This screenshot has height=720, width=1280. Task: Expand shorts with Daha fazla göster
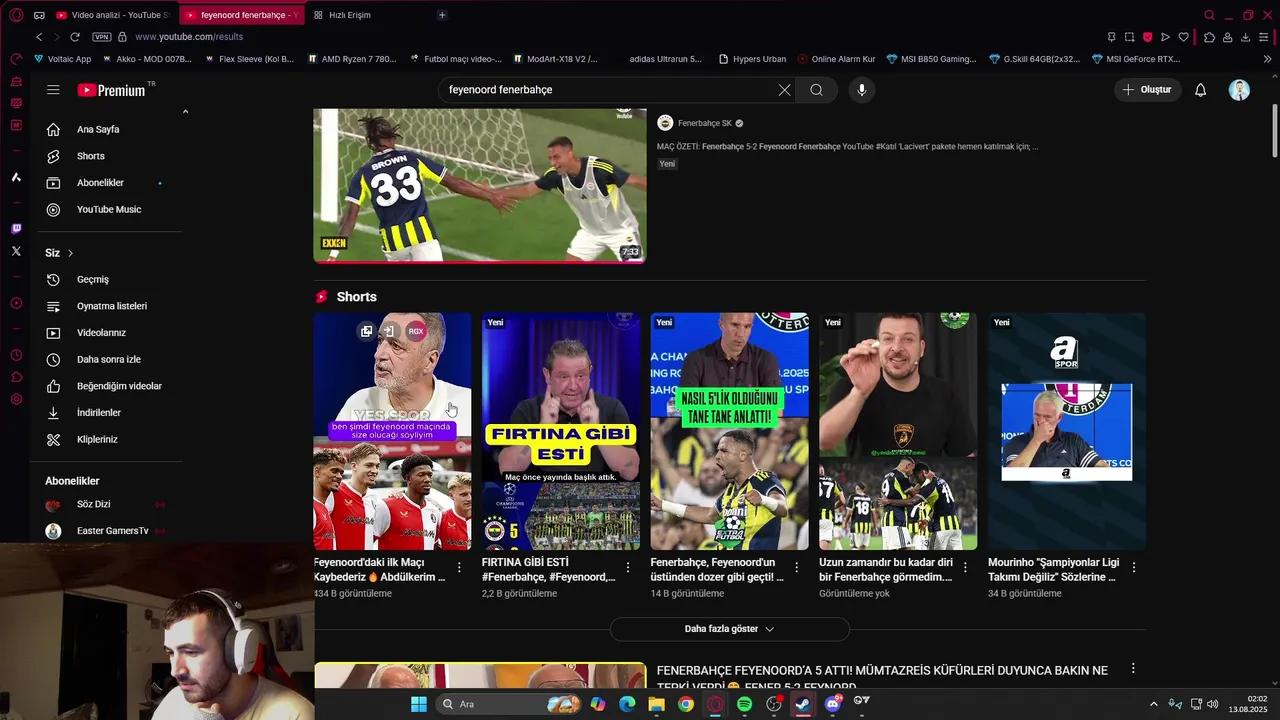click(x=729, y=629)
